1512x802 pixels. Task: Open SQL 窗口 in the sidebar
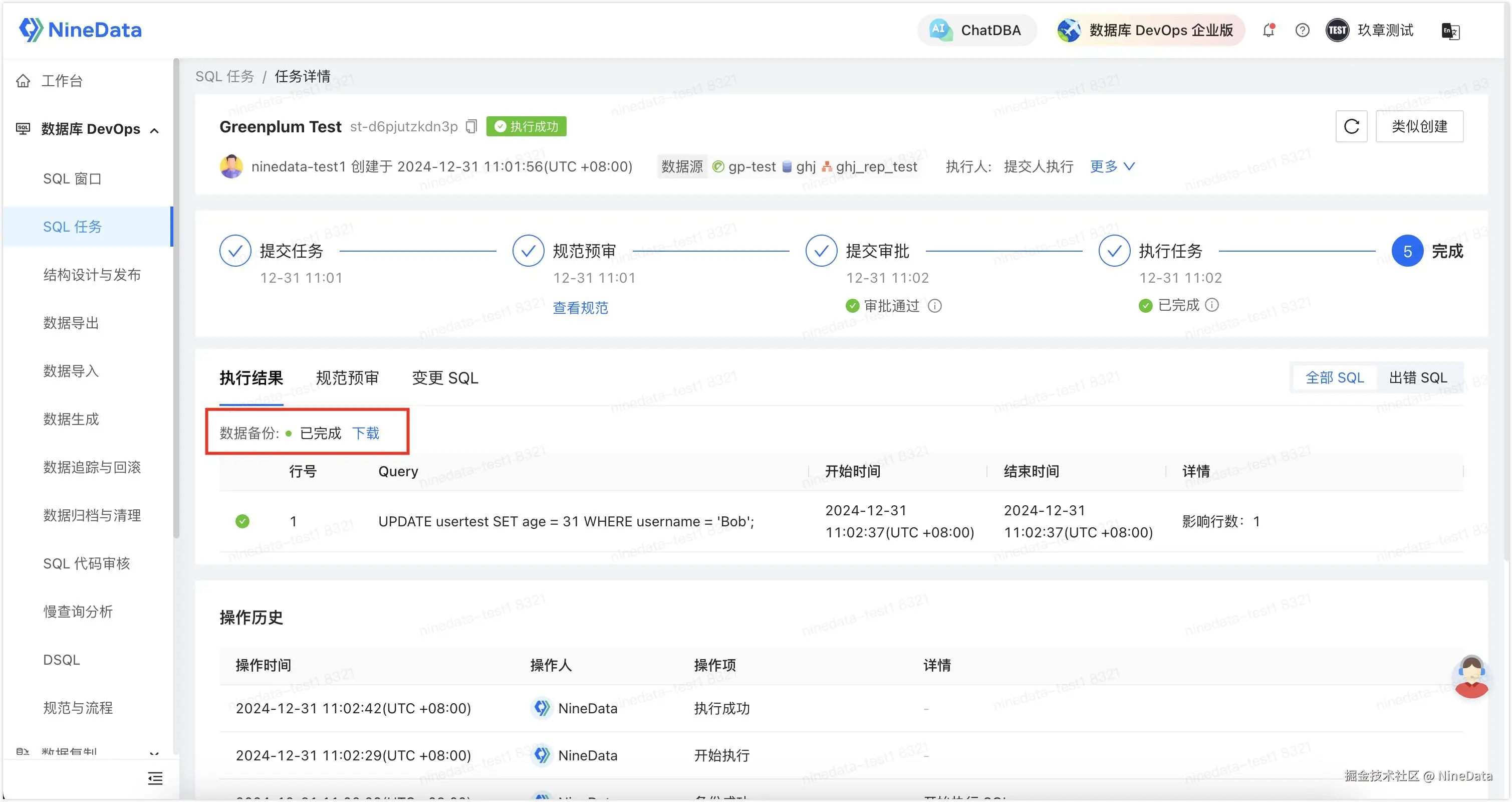(72, 178)
